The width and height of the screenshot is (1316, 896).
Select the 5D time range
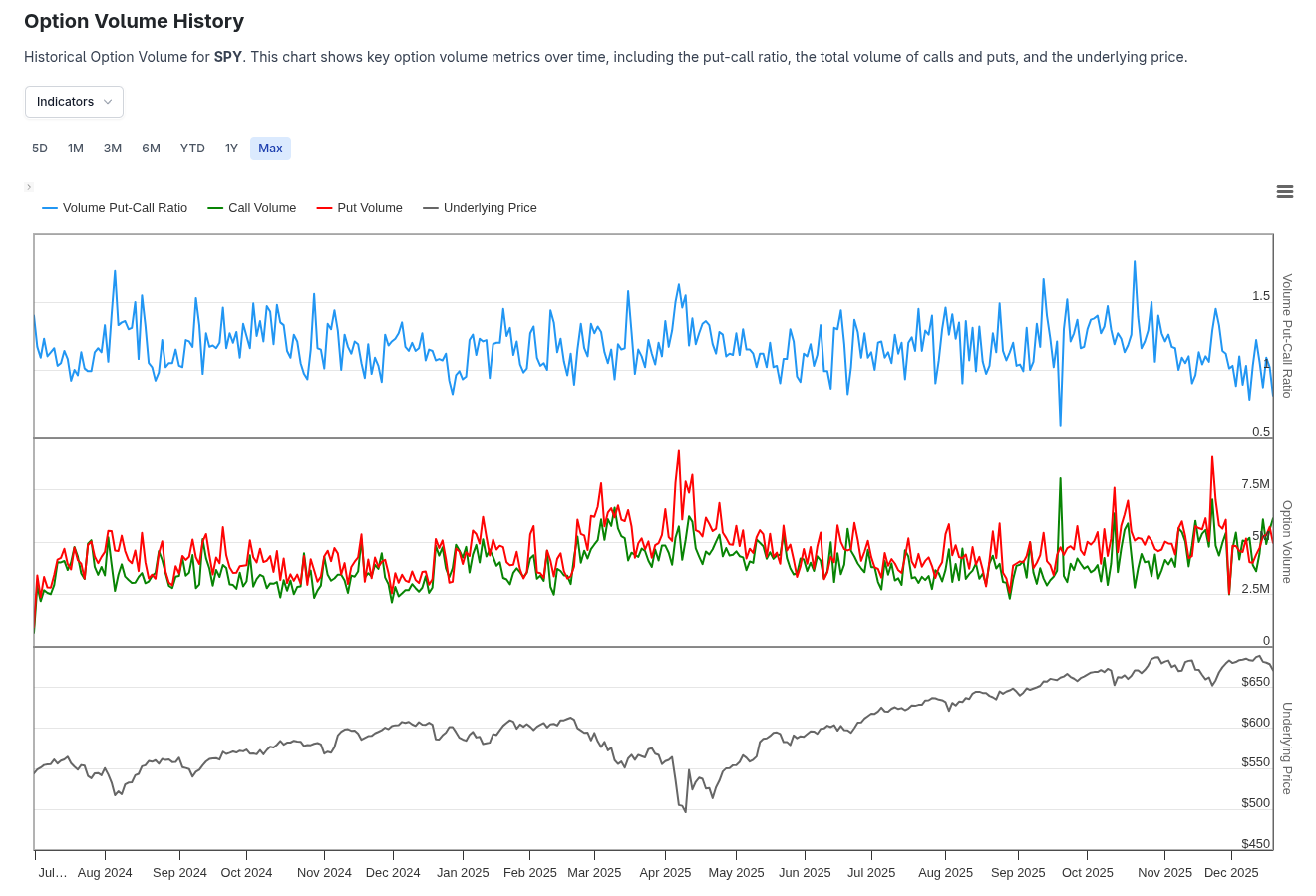(40, 148)
